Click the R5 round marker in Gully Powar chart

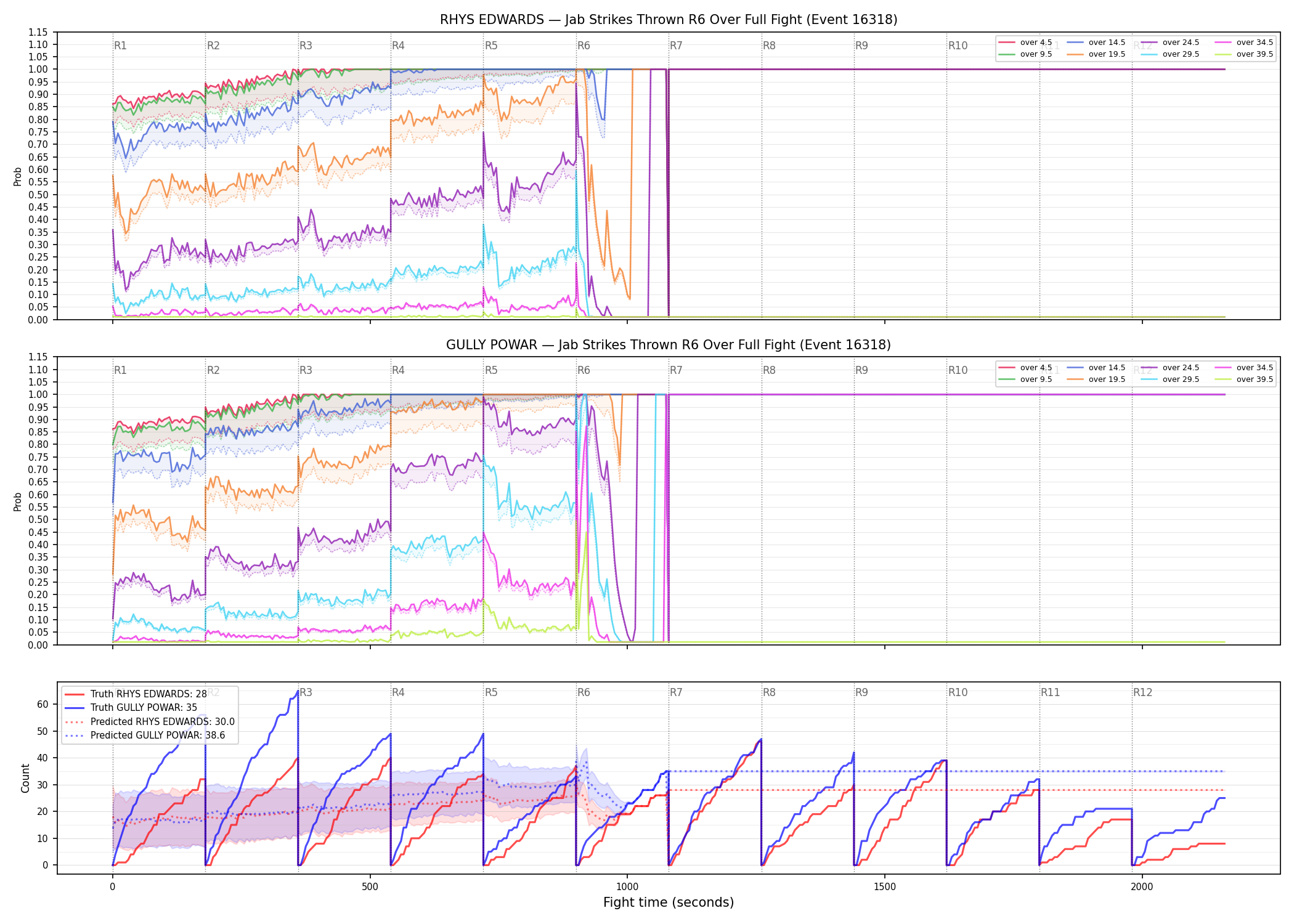pos(491,370)
